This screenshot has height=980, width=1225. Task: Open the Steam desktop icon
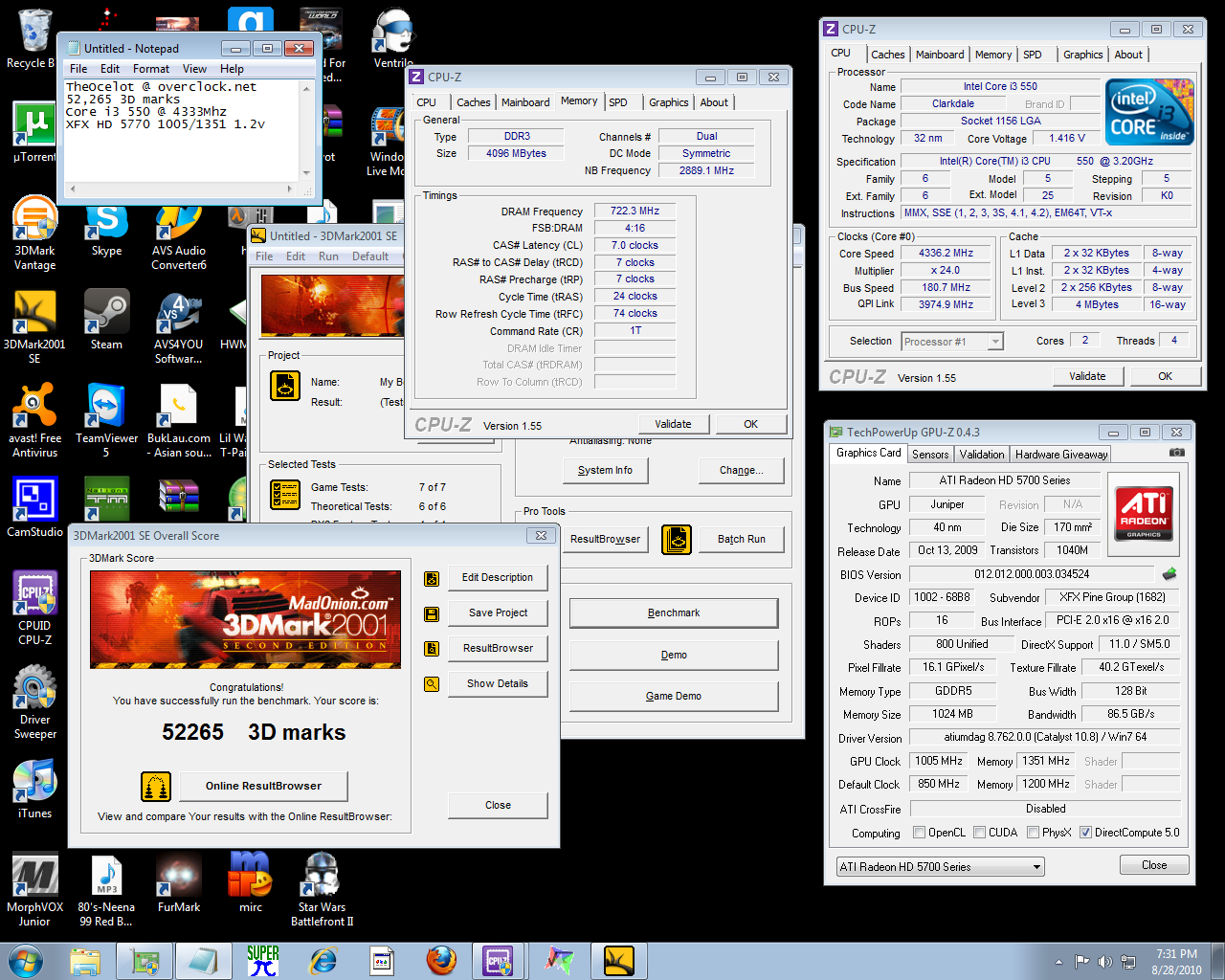[106, 321]
